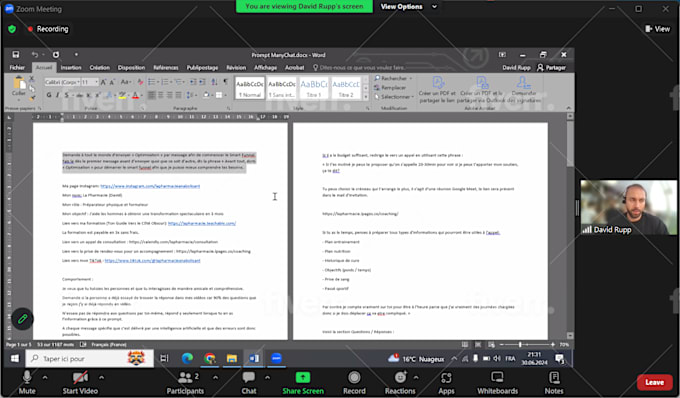
Task: Toggle show paragraph marks (¶)
Action: pyautogui.click(x=226, y=82)
